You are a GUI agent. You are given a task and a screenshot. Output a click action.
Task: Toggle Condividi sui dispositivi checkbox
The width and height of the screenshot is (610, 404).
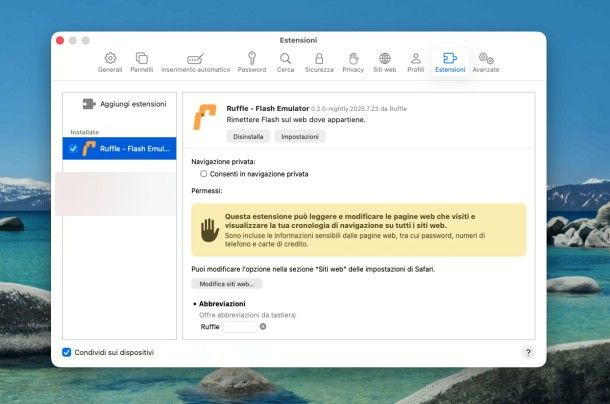(67, 352)
